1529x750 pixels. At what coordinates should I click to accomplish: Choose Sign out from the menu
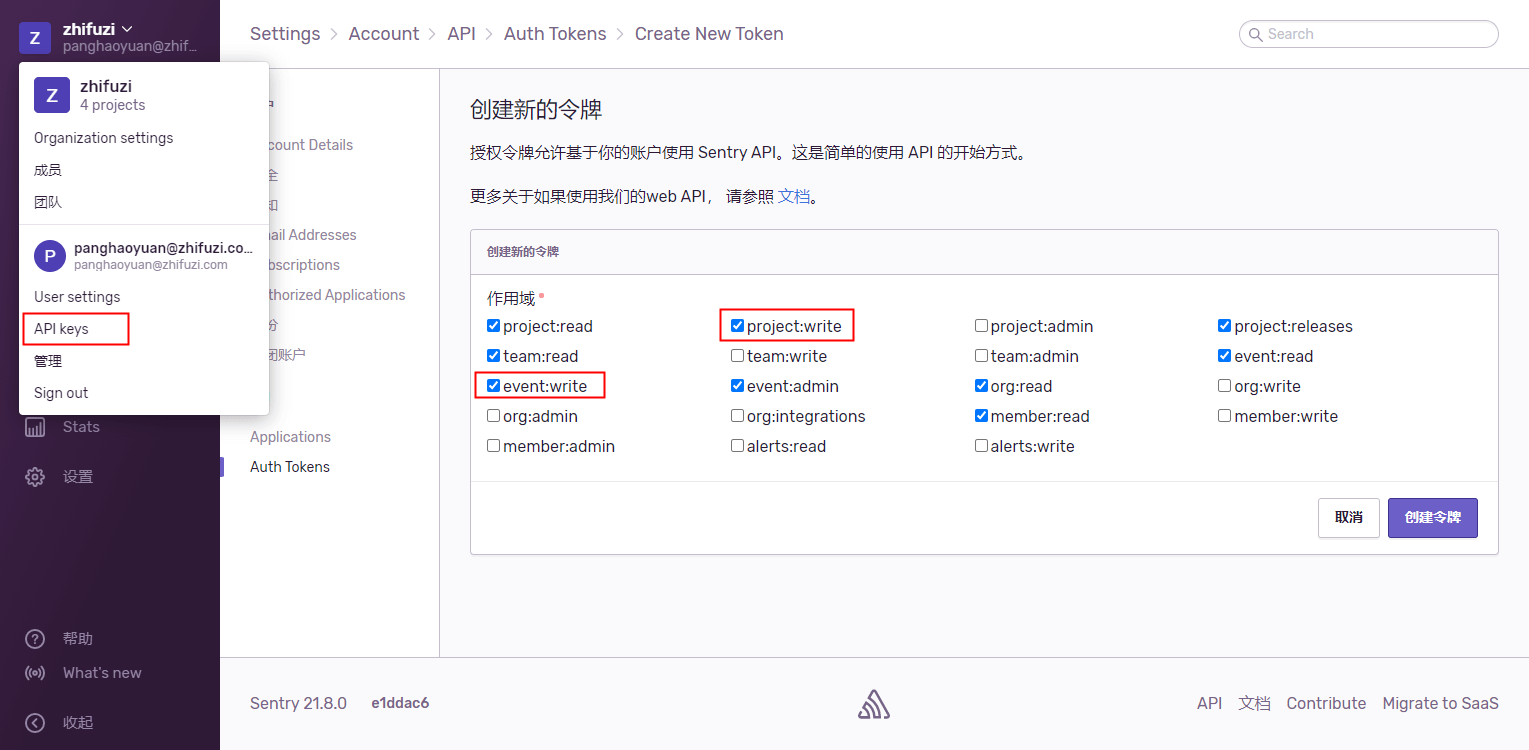61,393
